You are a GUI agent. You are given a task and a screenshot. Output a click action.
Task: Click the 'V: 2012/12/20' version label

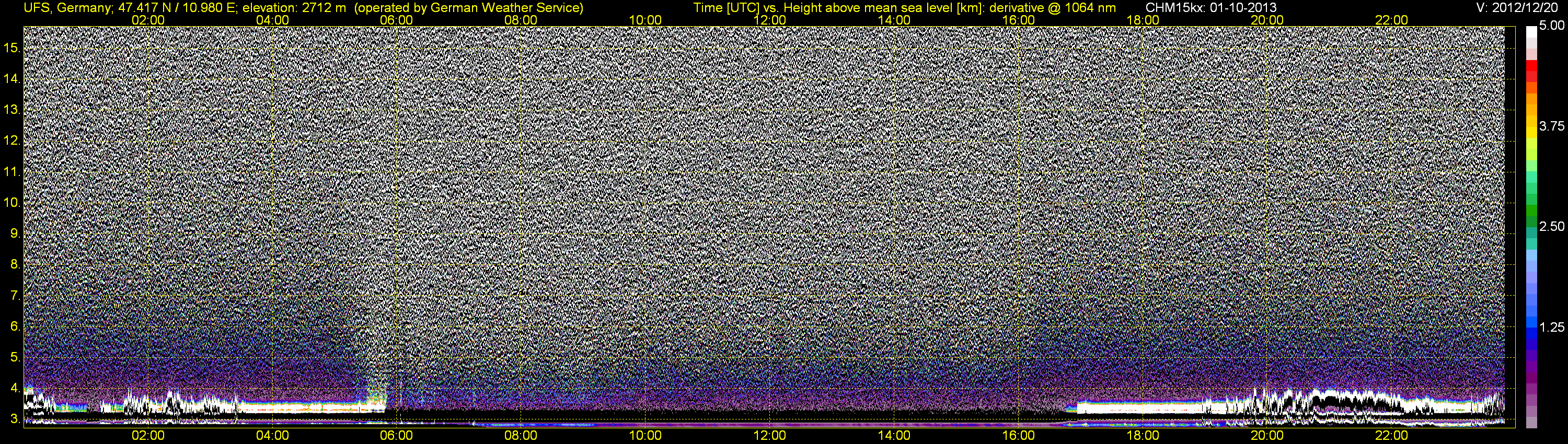point(1516,7)
